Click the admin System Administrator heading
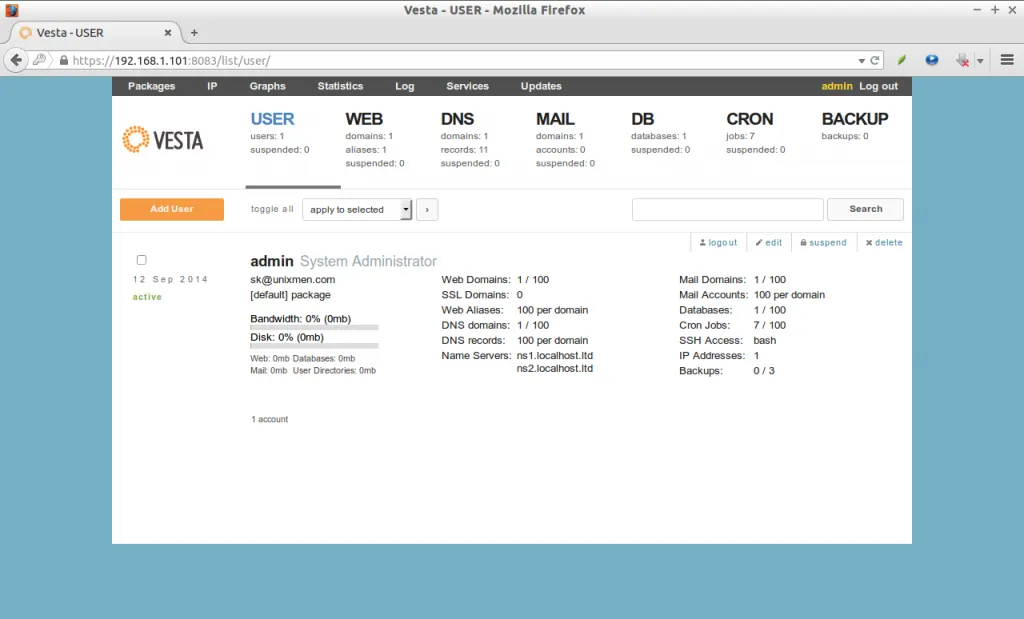Image resolution: width=1024 pixels, height=619 pixels. [x=344, y=261]
